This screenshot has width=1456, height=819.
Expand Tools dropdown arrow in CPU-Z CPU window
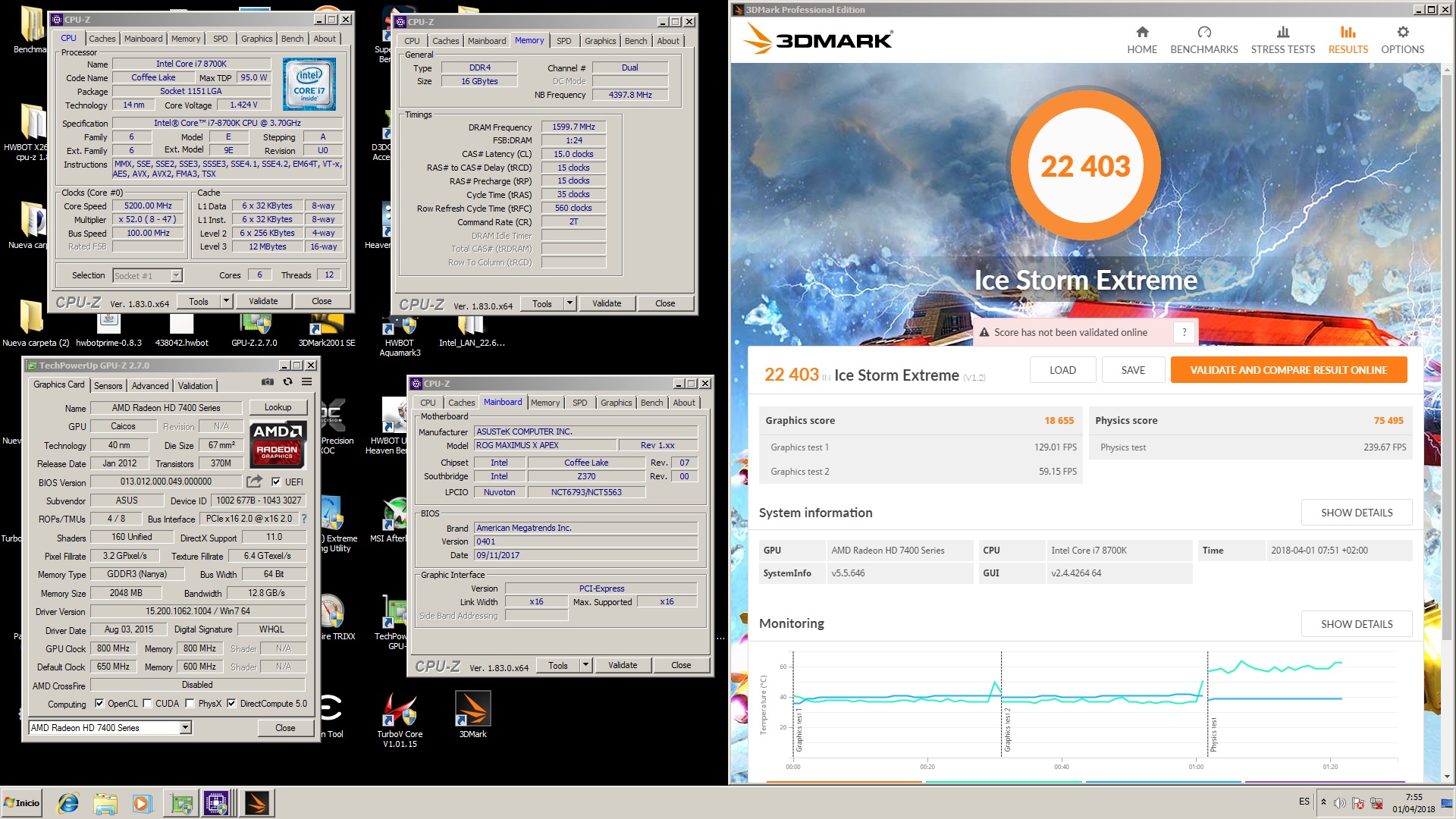click(x=225, y=301)
